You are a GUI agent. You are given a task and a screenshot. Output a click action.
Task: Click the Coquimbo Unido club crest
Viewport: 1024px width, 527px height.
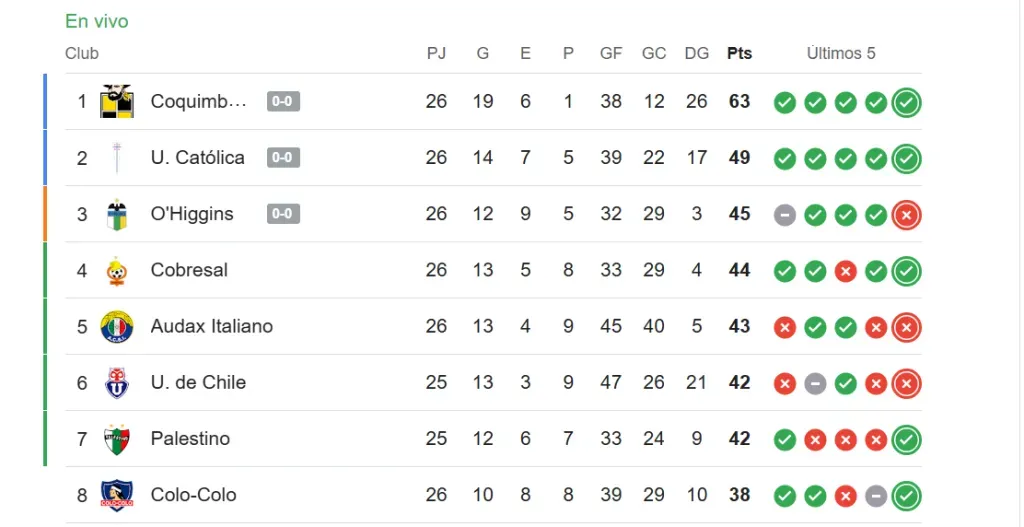point(117,101)
